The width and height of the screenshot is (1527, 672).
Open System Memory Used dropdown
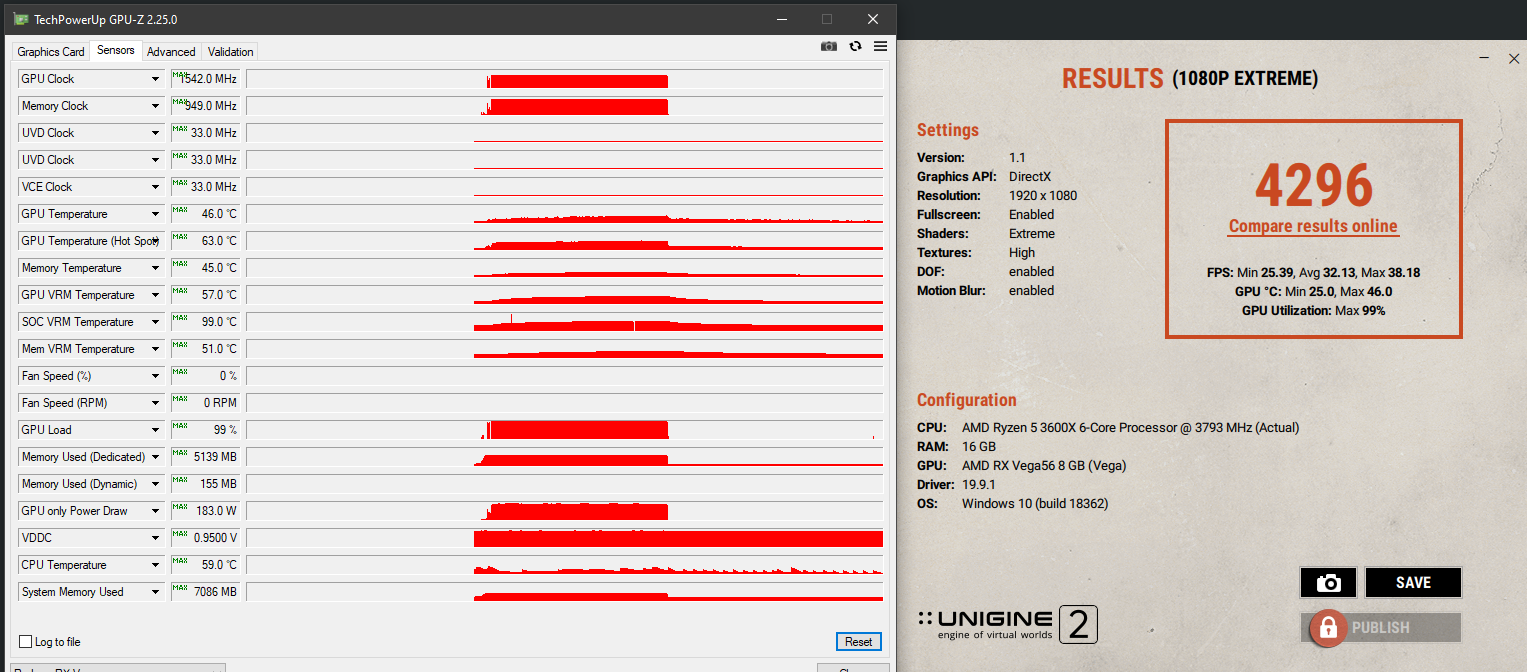coord(156,592)
